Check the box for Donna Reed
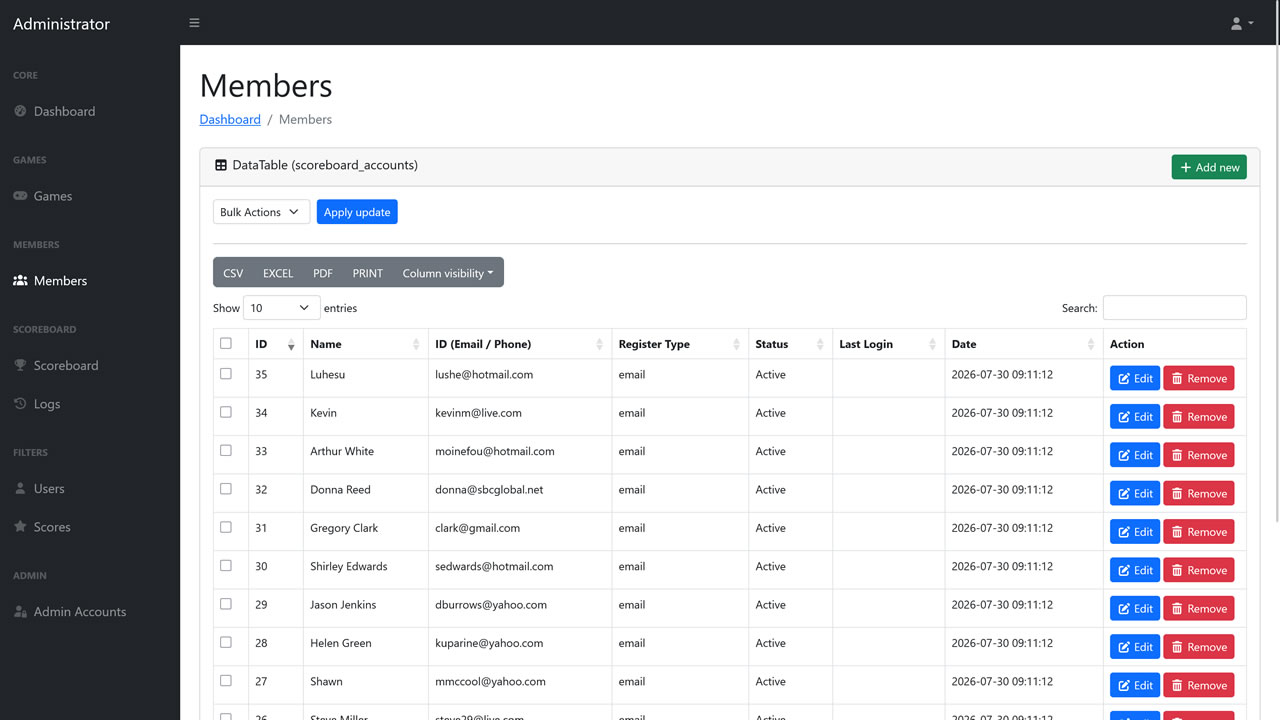1280x720 pixels. (x=226, y=489)
